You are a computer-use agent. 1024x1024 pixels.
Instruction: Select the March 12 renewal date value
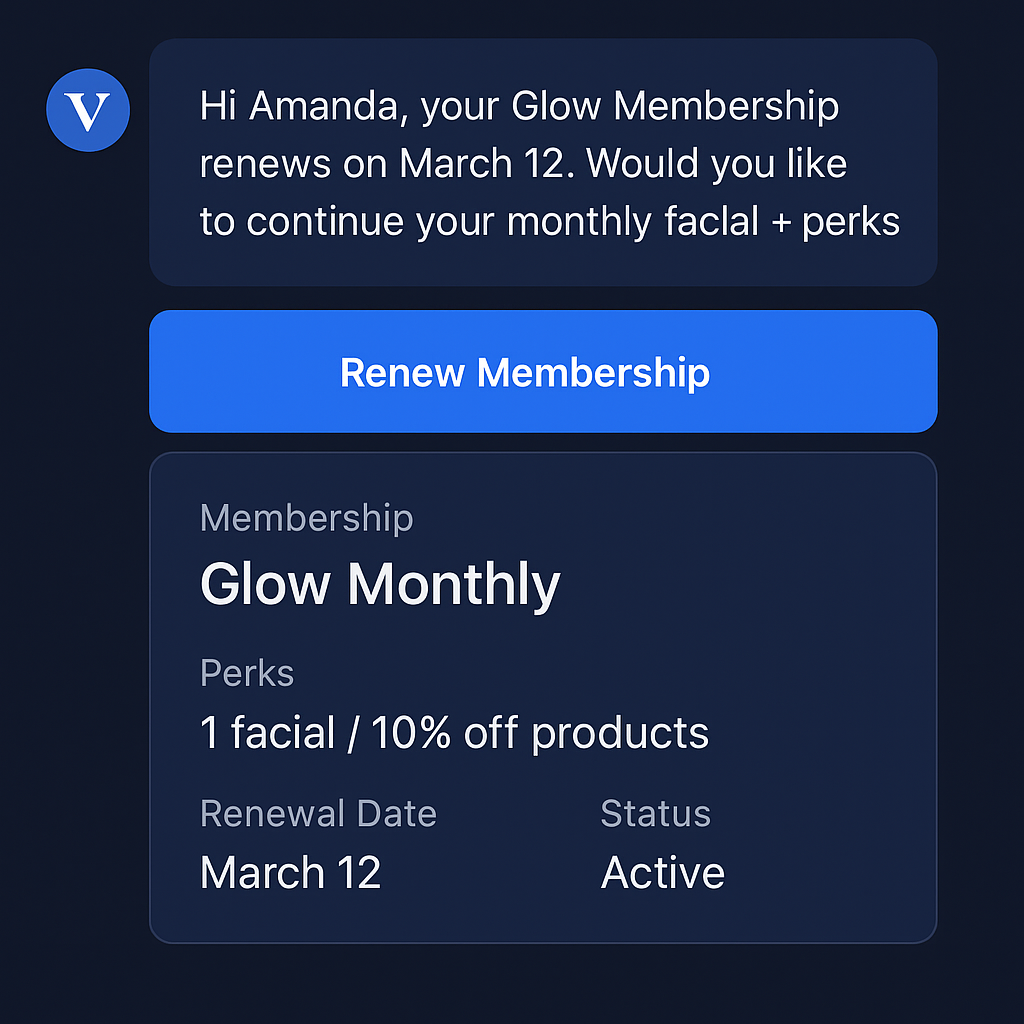(290, 872)
